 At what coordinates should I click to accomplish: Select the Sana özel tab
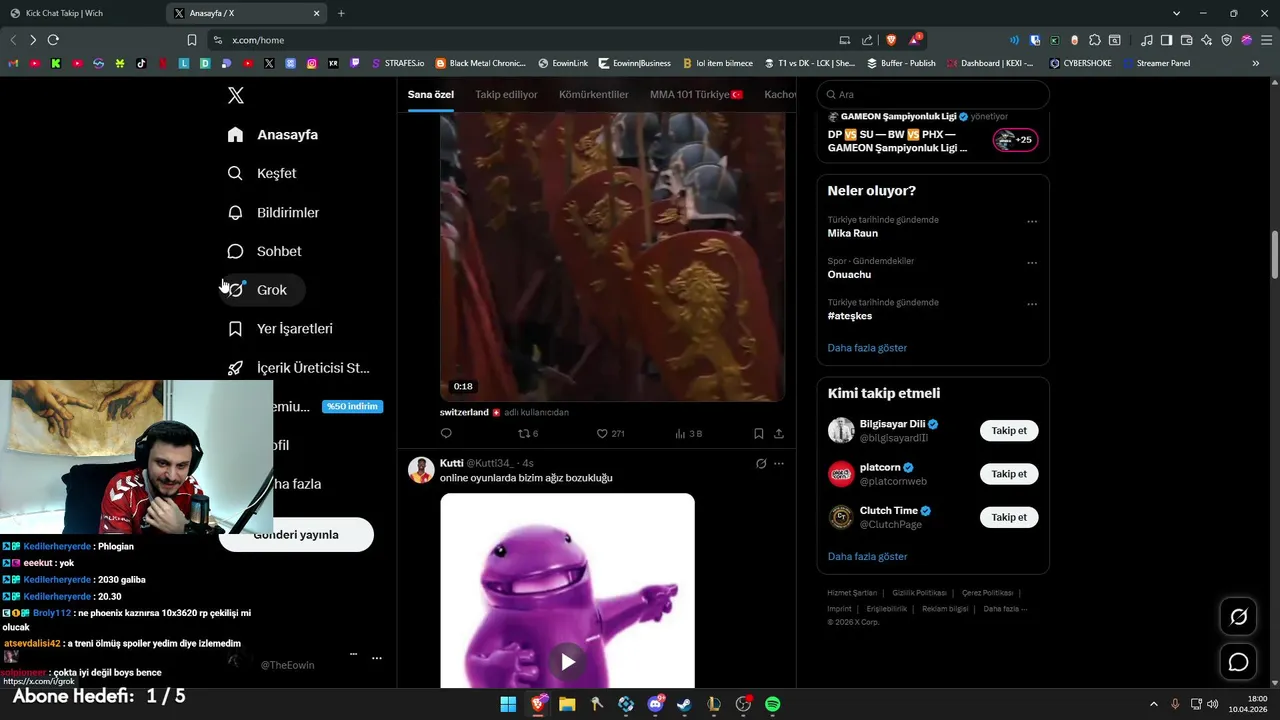pyautogui.click(x=431, y=94)
